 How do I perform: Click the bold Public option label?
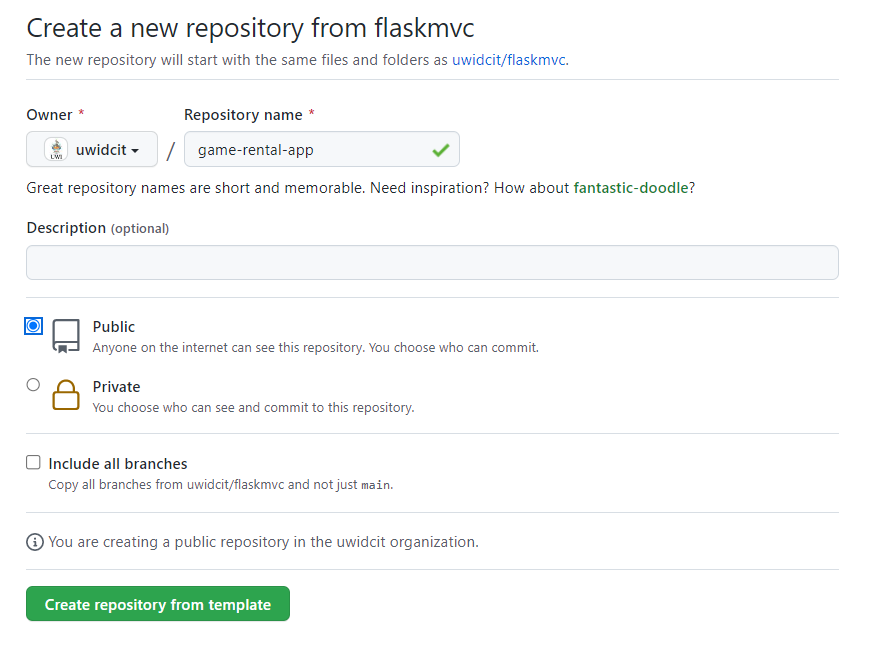[114, 327]
